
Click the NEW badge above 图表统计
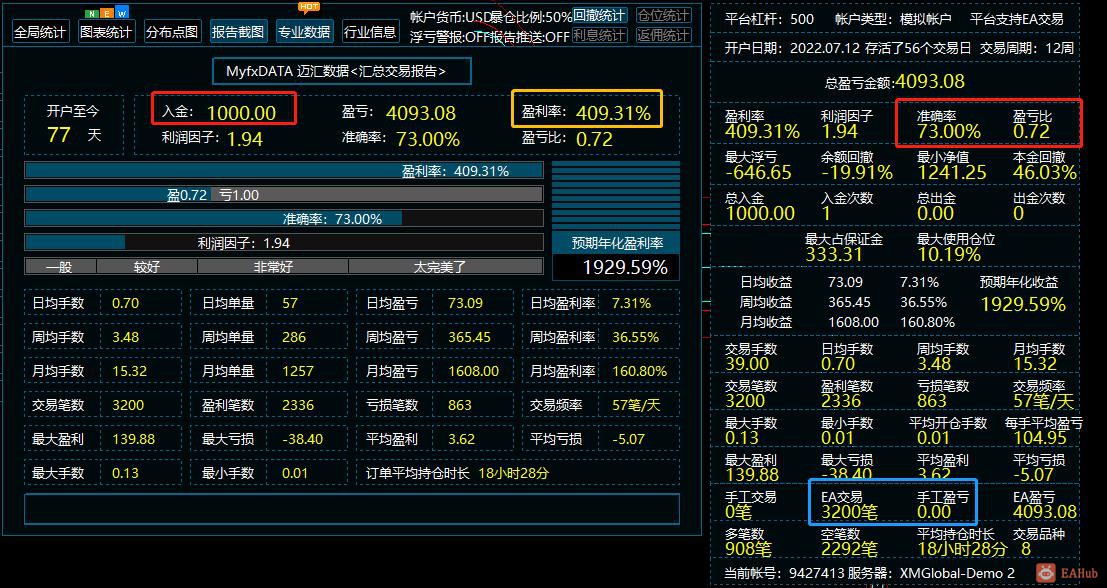coord(107,13)
